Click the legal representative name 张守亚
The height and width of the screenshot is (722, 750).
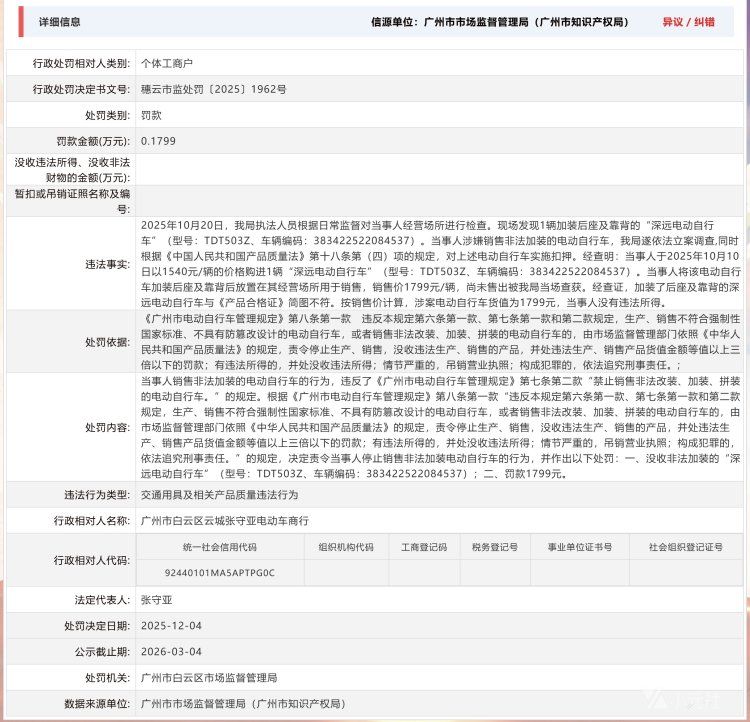[x=157, y=599]
